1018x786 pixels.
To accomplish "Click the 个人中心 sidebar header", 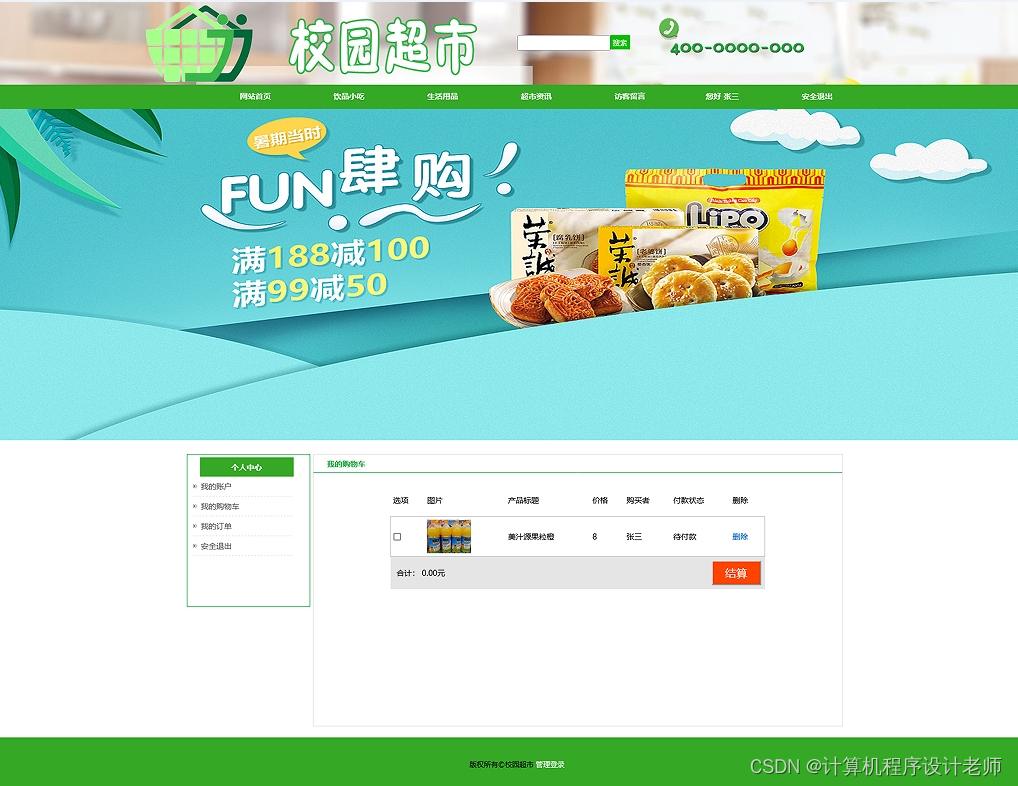I will point(247,467).
